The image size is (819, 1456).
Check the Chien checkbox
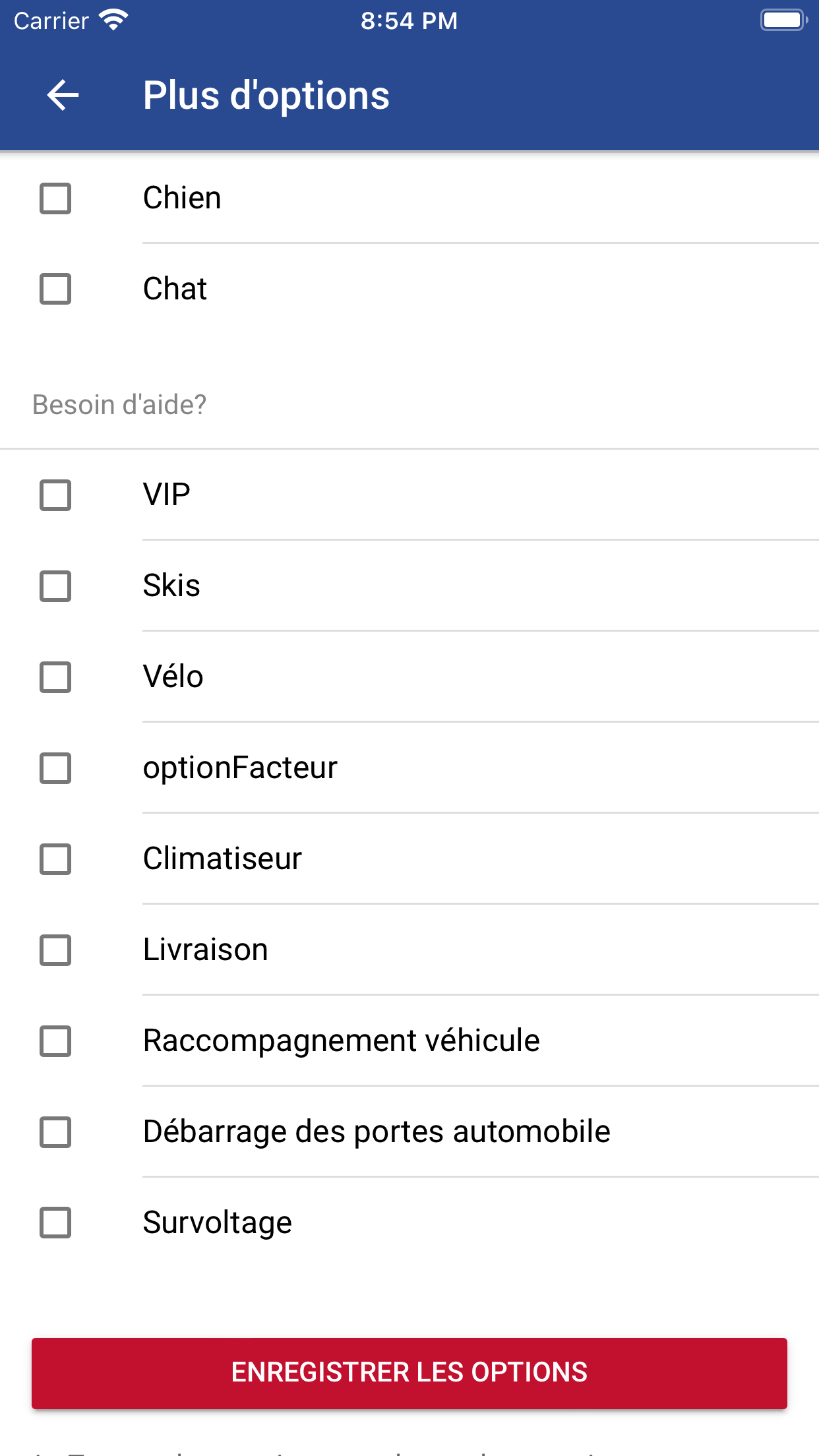pos(55,198)
